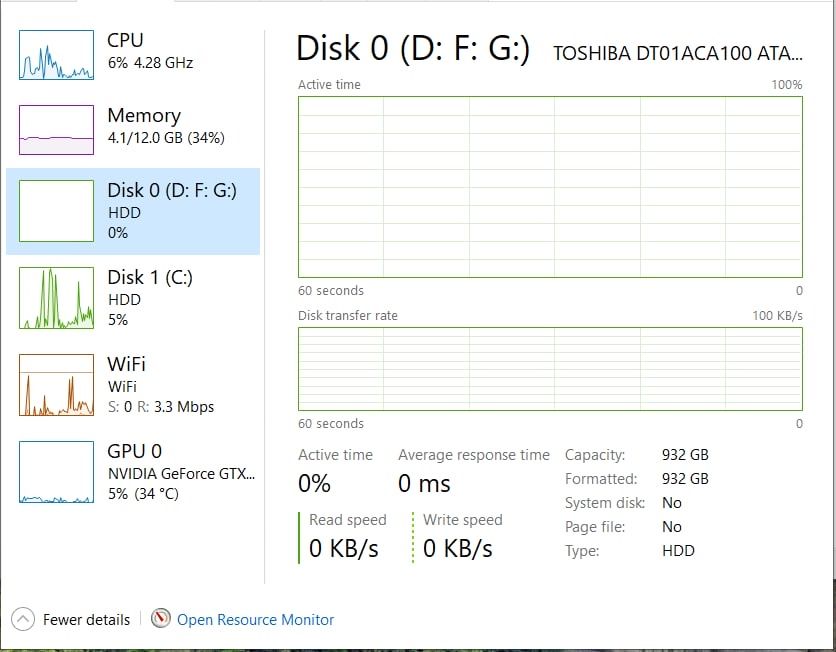The width and height of the screenshot is (836, 652).
Task: Click the Fewer details chevron icon
Action: [x=24, y=619]
